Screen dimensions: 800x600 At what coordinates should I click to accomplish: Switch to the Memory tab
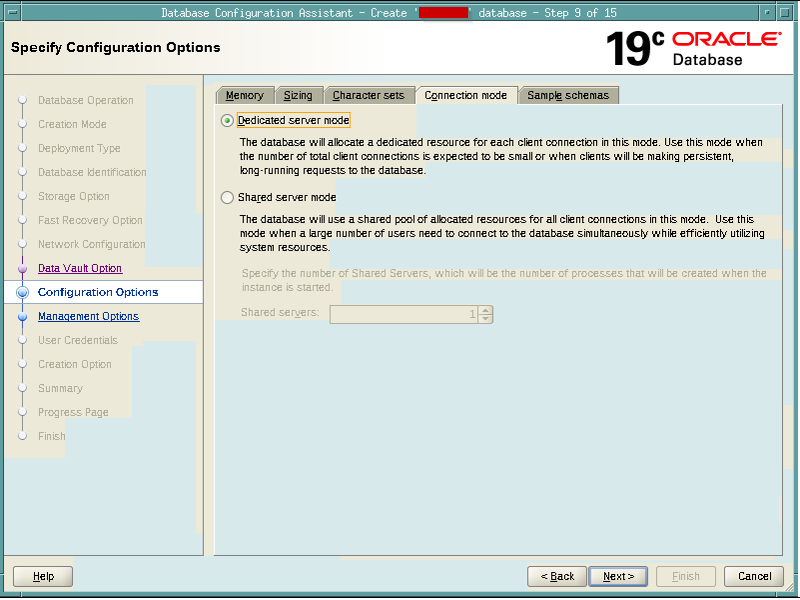point(245,95)
